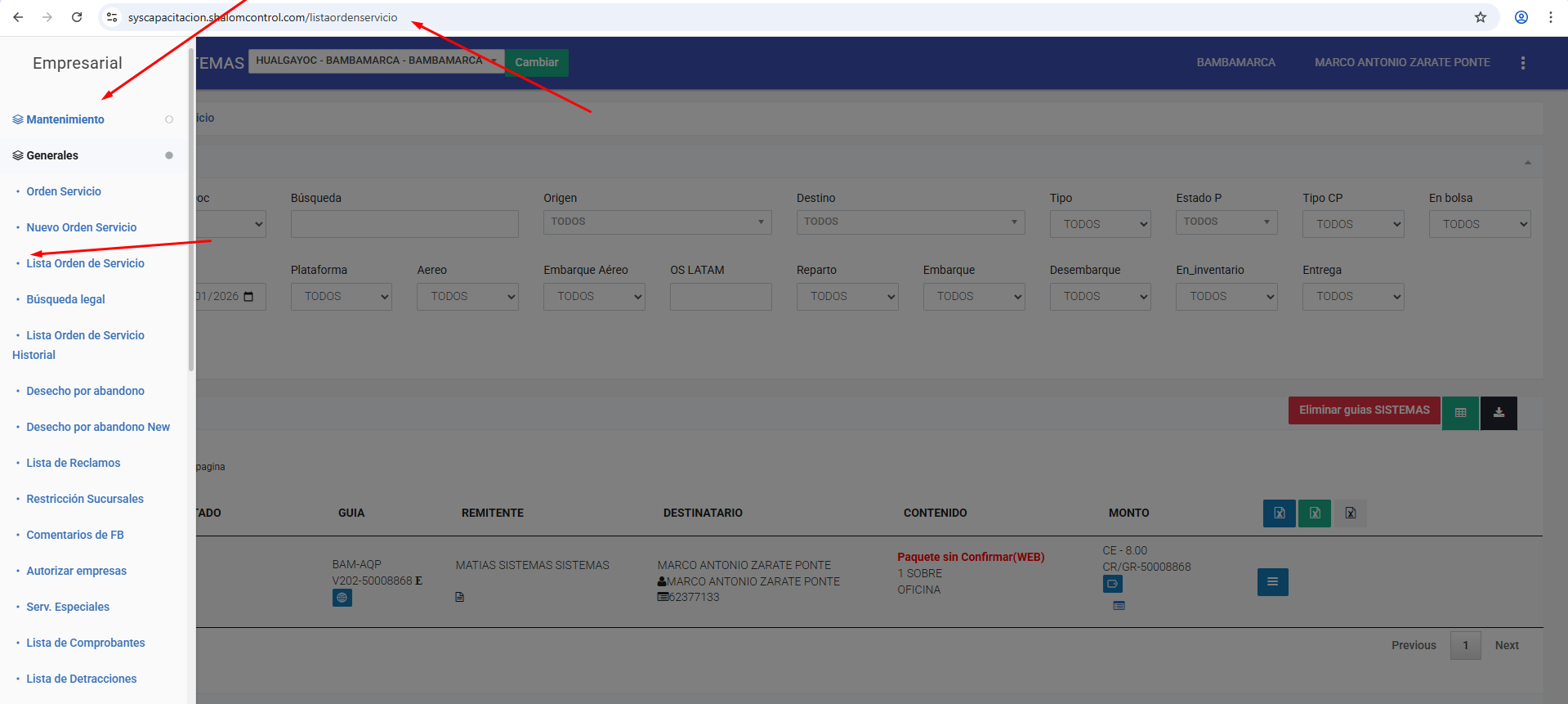Open Nuevo Orden Servicio from the sidebar

(x=81, y=227)
